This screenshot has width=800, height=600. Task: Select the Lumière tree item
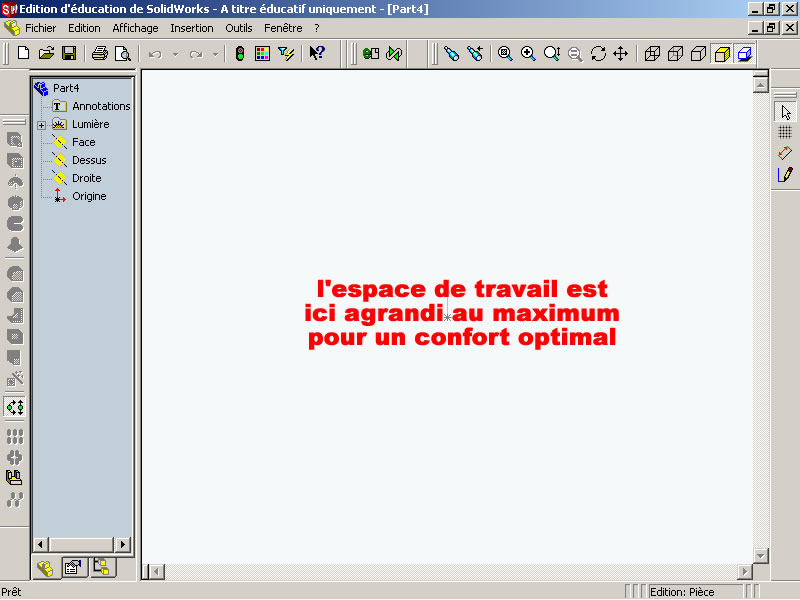91,124
